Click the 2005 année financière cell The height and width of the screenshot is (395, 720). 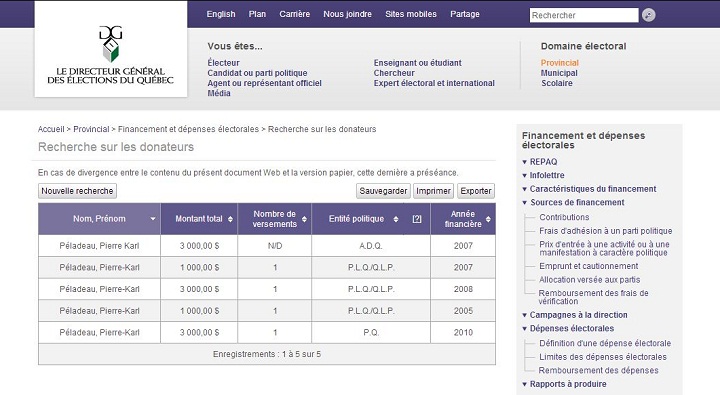[463, 311]
